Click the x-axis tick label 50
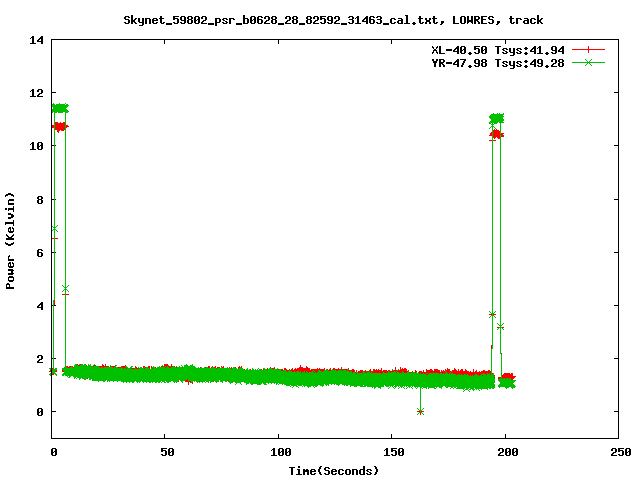Screen dimensions: 640x480 [167, 452]
